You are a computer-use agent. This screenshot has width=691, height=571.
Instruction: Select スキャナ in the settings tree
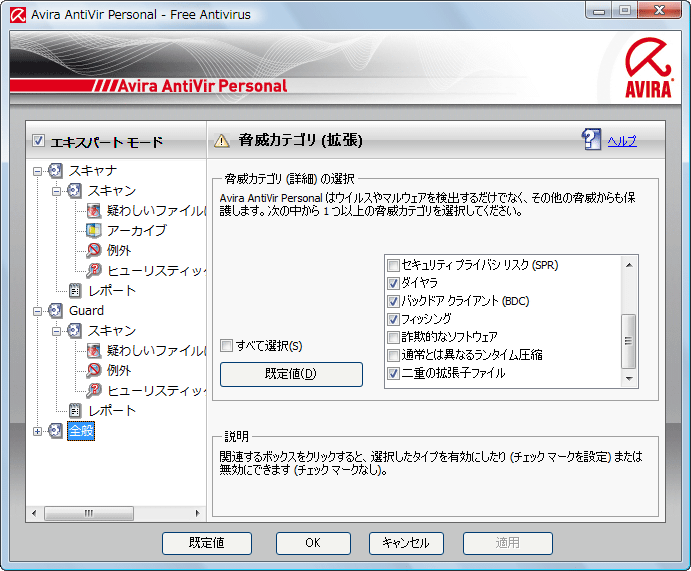93,171
